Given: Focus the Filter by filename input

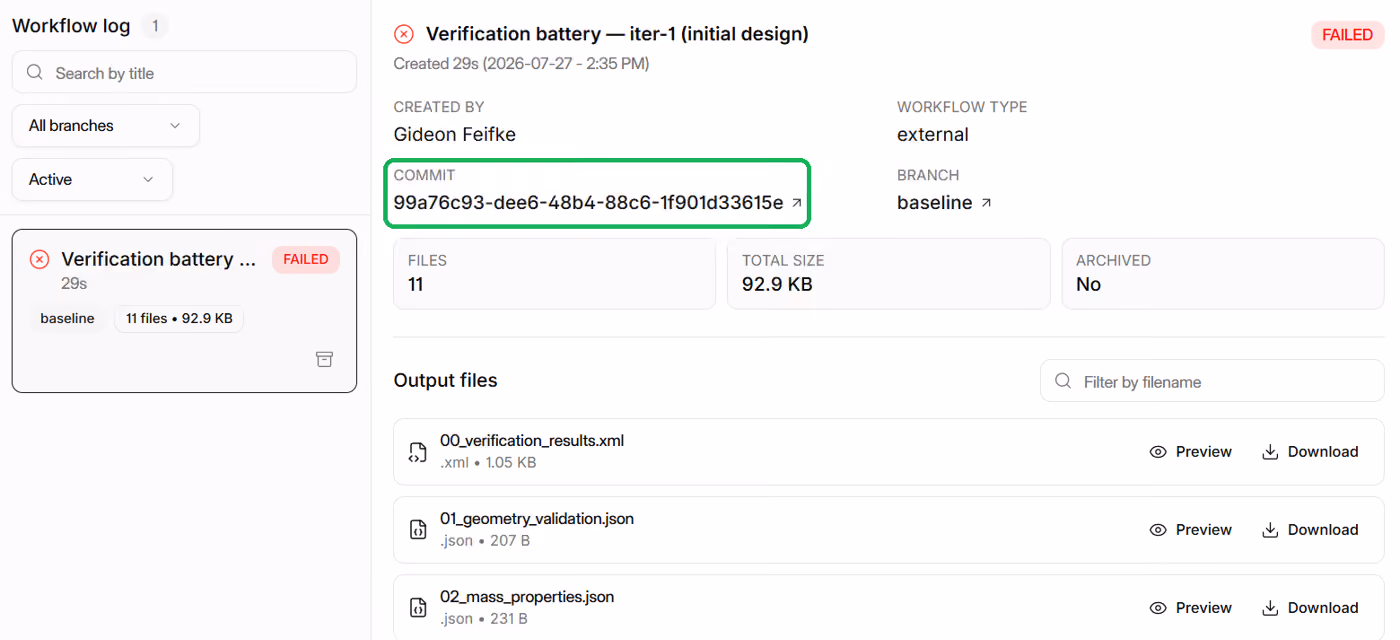Looking at the screenshot, I should click(1212, 381).
